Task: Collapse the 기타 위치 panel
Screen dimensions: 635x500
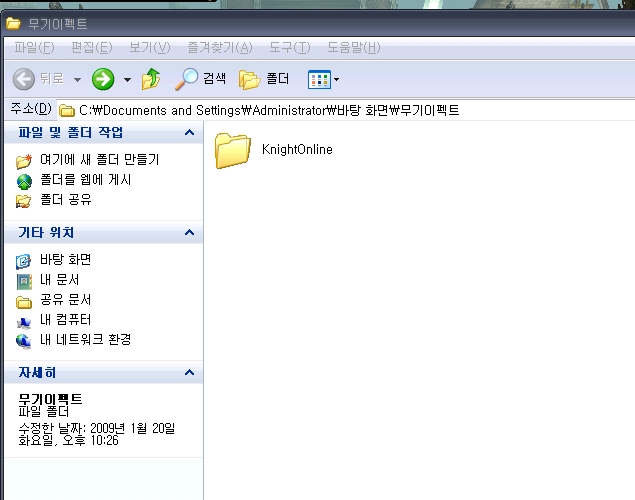Action: pyautogui.click(x=189, y=232)
